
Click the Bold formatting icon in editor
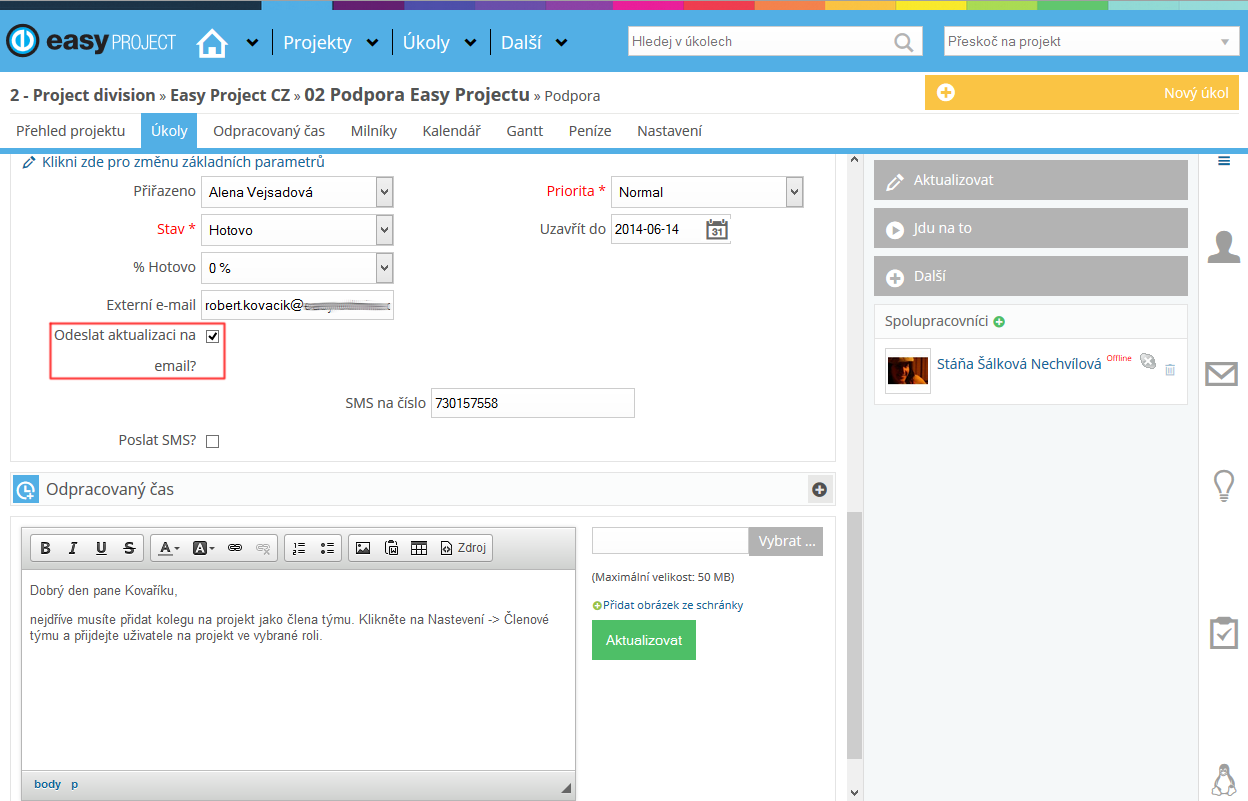click(46, 548)
